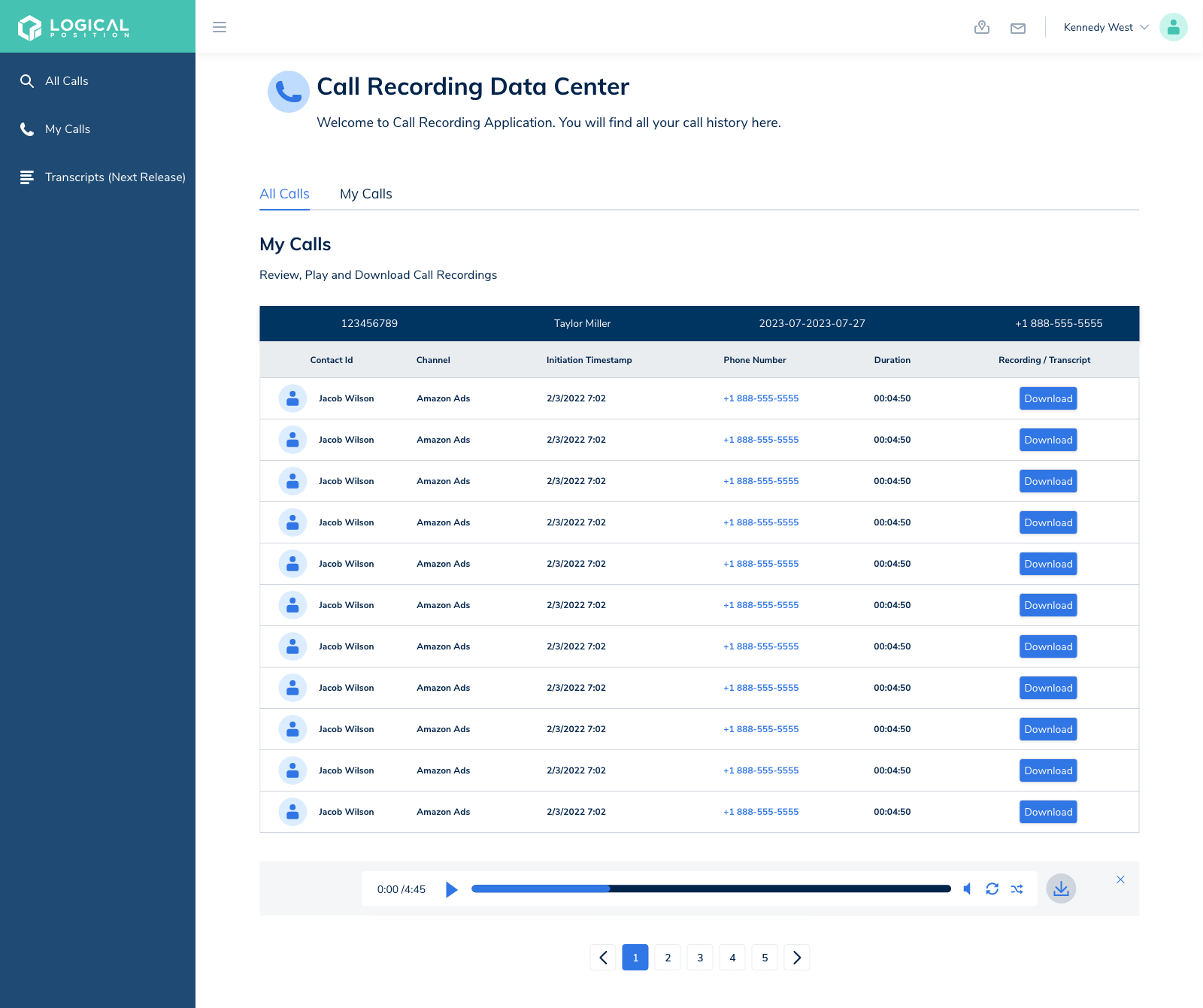The image size is (1203, 1008).
Task: Click the audio progress bar track
Action: 711,888
